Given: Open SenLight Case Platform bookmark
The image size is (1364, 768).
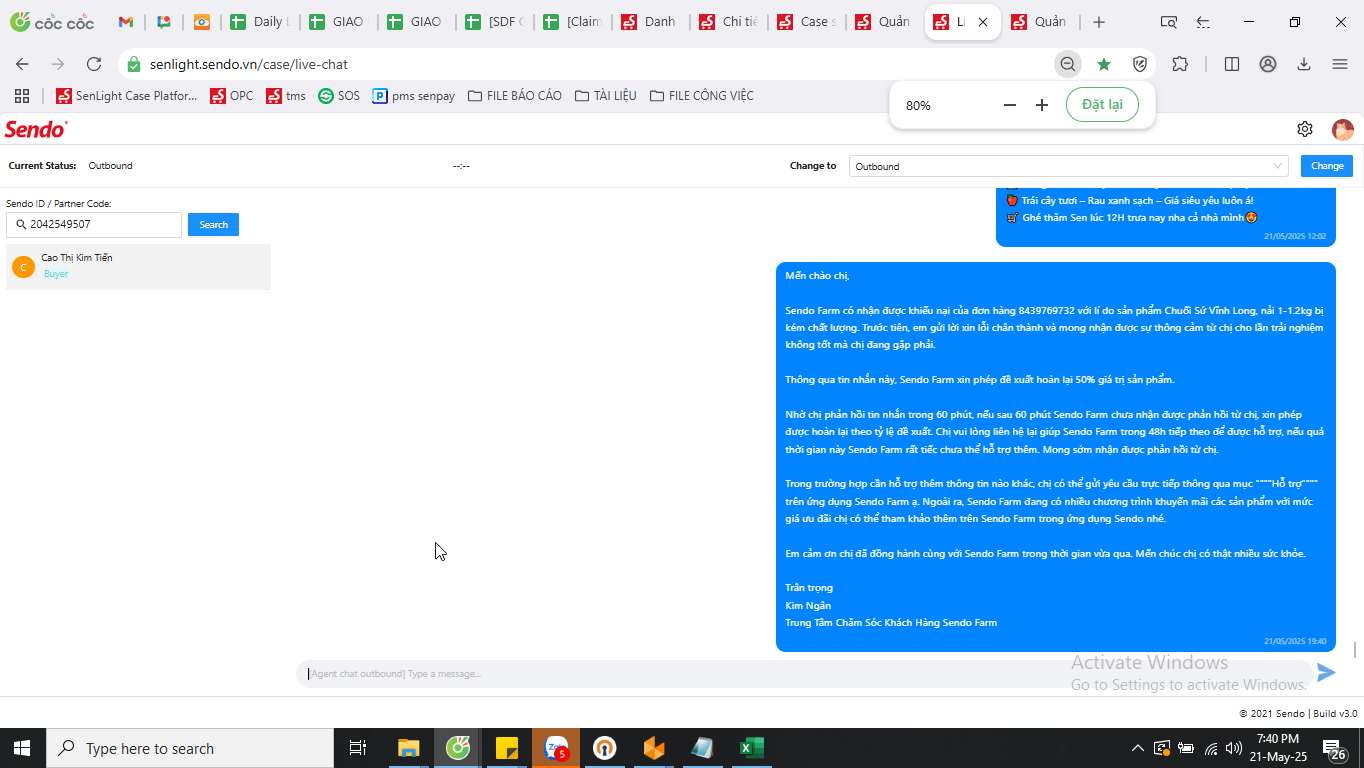Looking at the screenshot, I should pyautogui.click(x=127, y=96).
